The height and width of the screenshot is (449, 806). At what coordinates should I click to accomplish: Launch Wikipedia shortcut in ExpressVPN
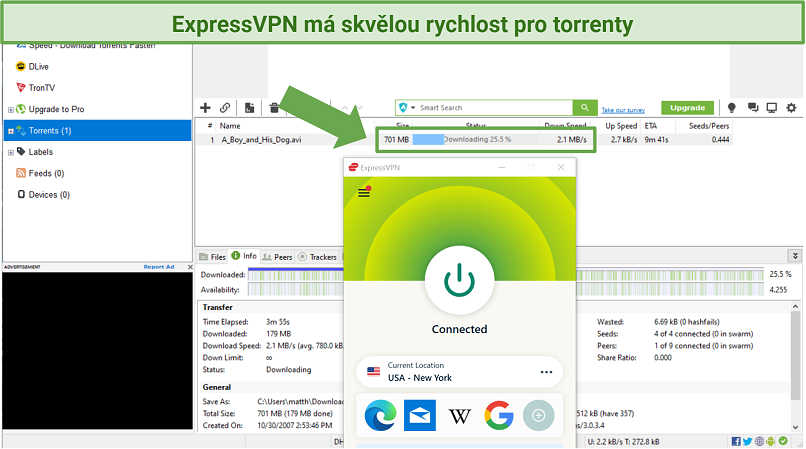coord(460,416)
